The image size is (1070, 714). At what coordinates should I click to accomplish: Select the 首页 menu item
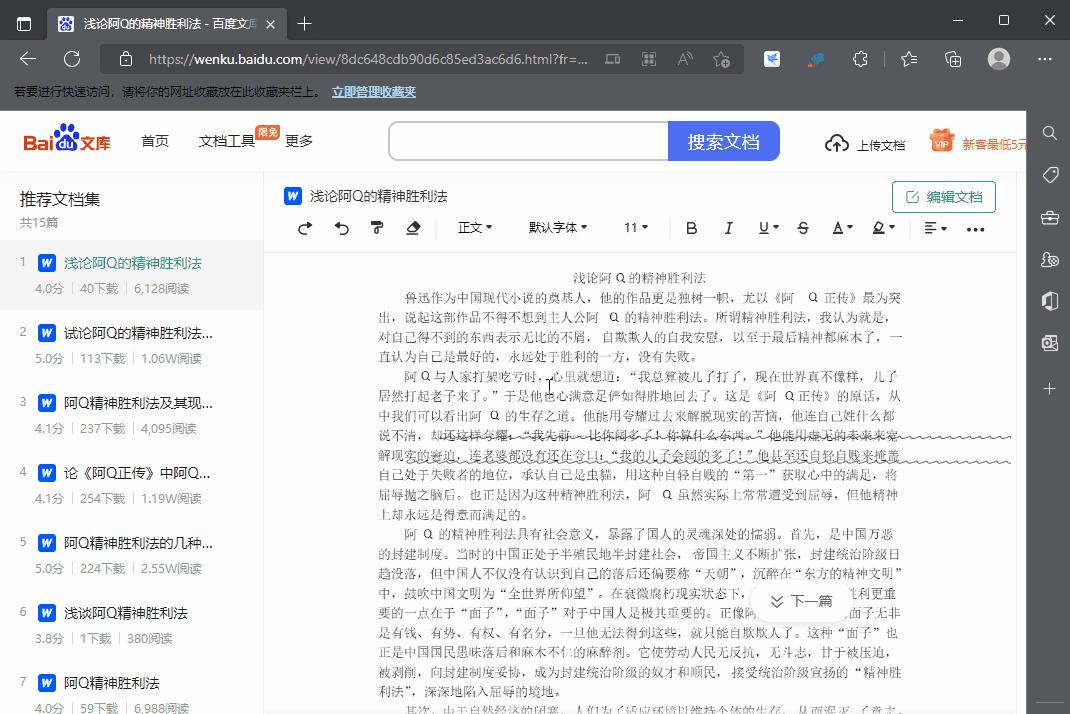[x=155, y=141]
